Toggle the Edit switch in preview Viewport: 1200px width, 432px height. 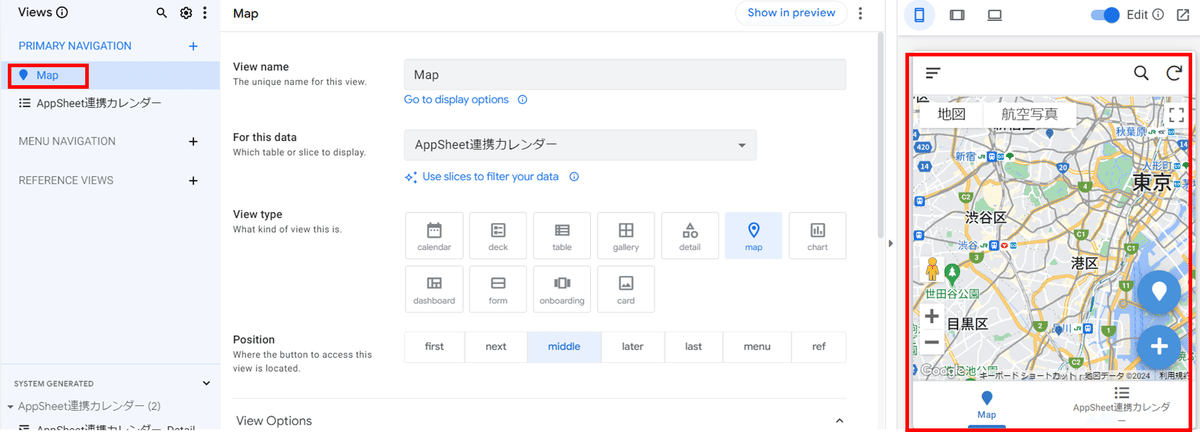(x=1105, y=15)
